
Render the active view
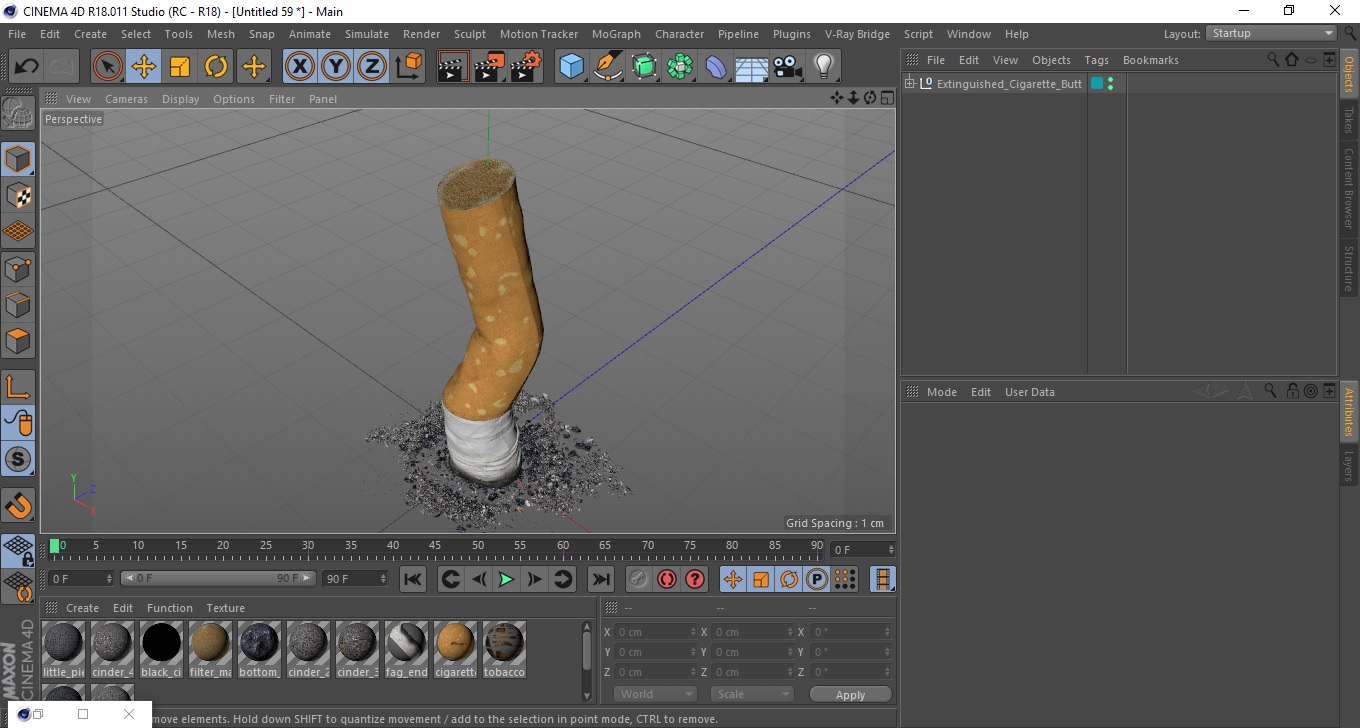(454, 67)
